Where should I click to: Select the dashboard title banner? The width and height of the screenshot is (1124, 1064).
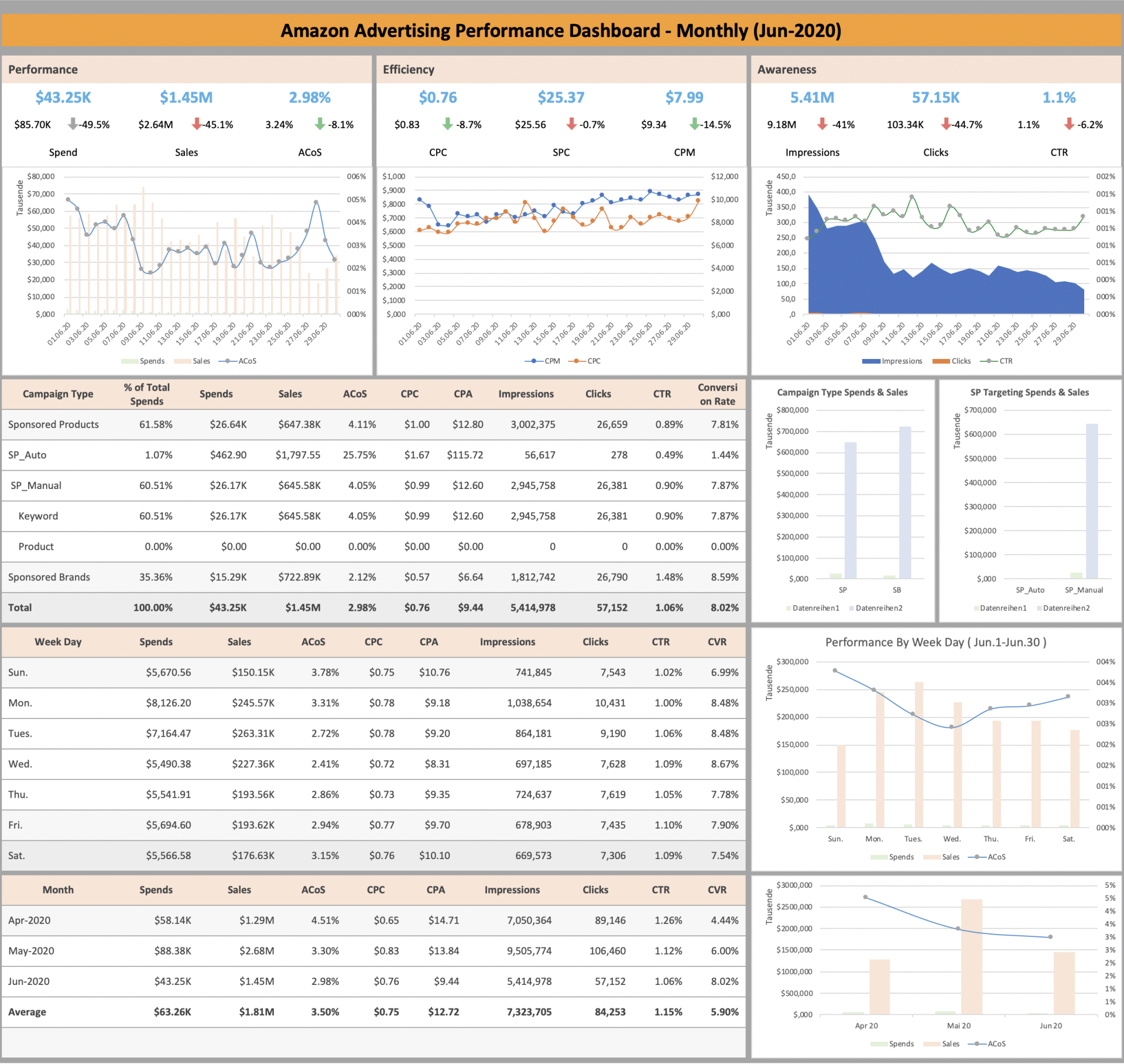tap(561, 30)
